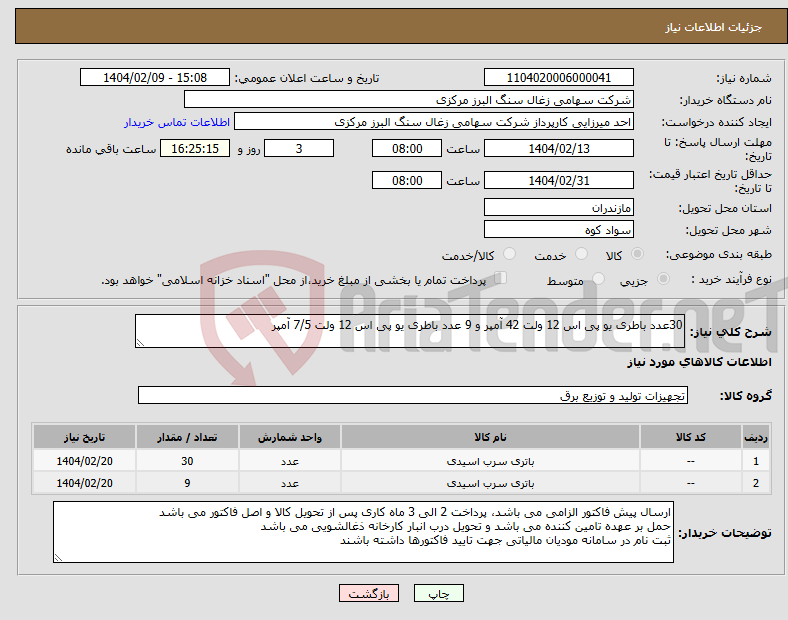
Task: Select the کالا/خدمت radio button
Action: click(510, 254)
